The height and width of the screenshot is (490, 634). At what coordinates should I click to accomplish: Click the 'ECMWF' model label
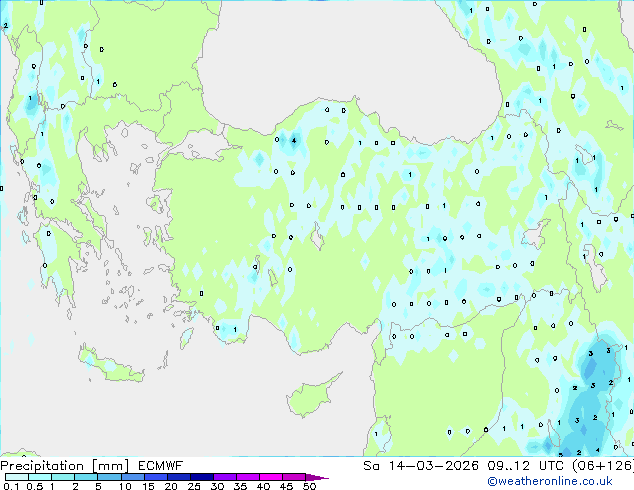coord(160,466)
